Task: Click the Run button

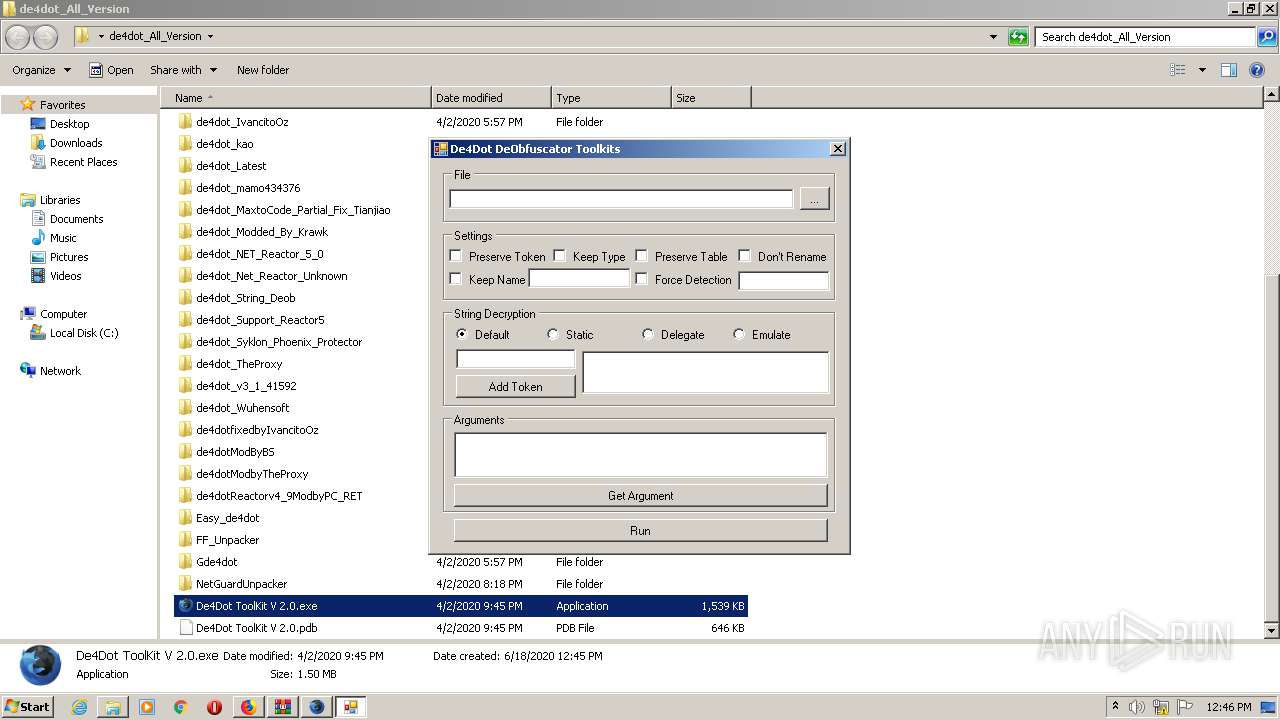Action: pyautogui.click(x=640, y=530)
